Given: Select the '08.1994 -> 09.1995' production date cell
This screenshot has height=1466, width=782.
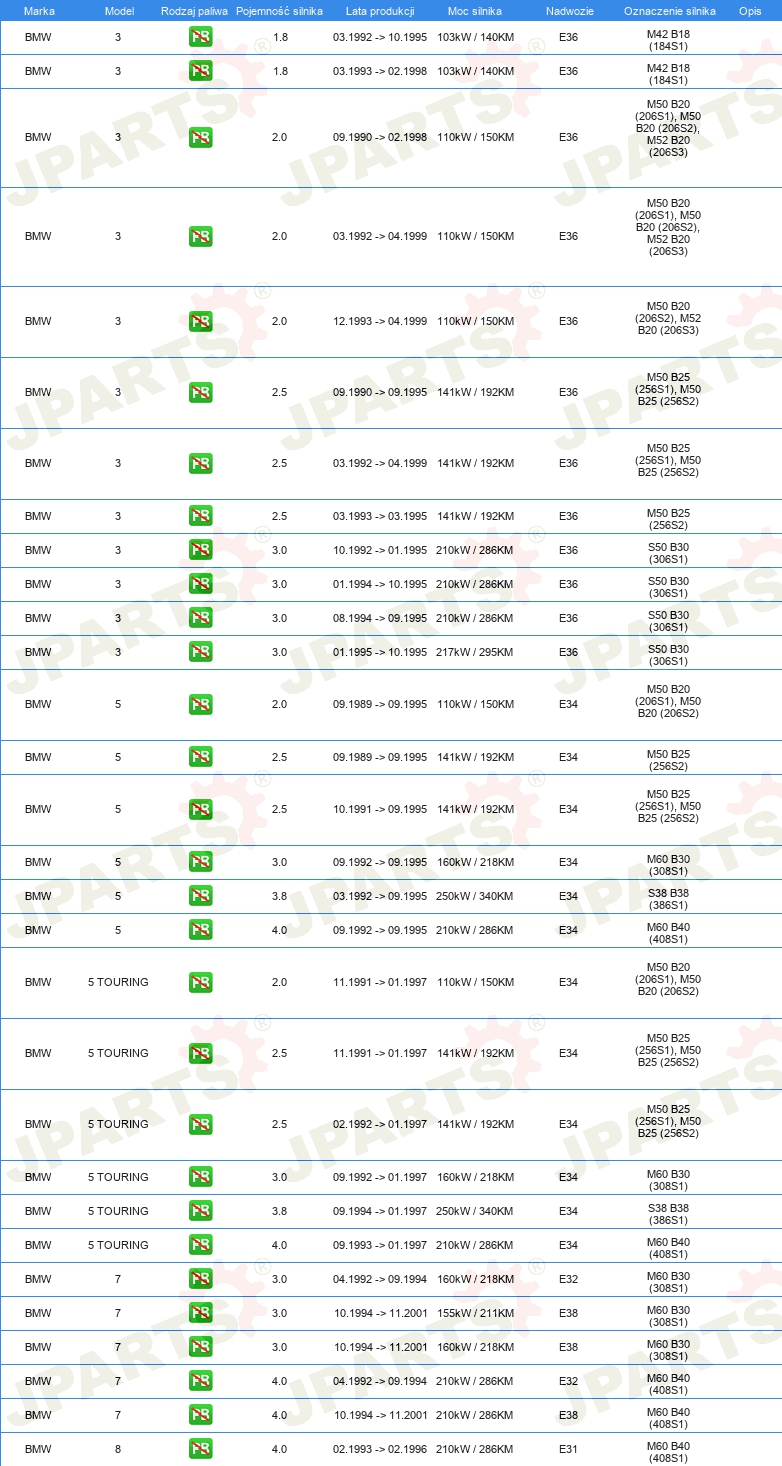Looking at the screenshot, I should [x=380, y=619].
